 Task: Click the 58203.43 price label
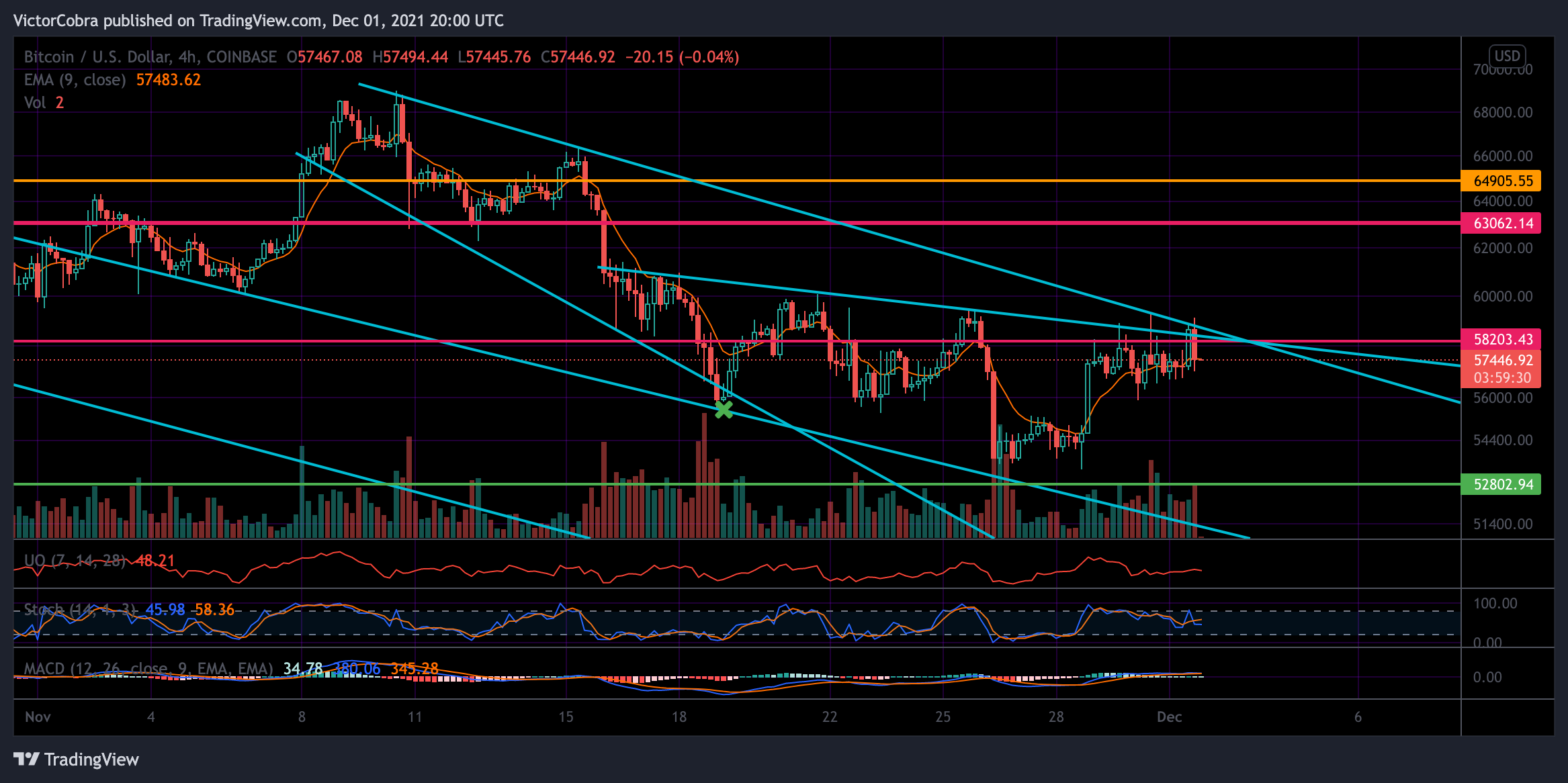pos(1501,339)
